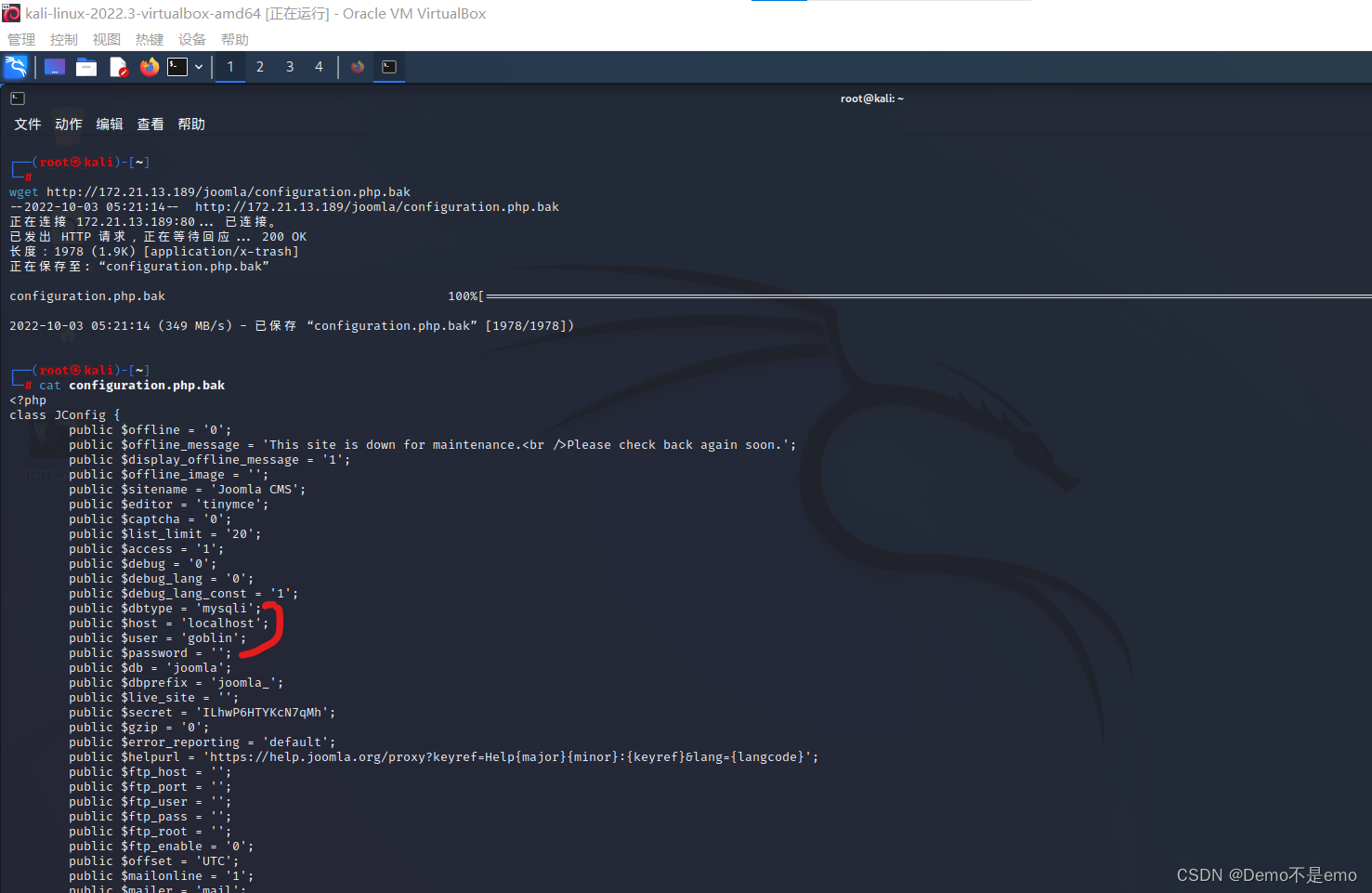1372x893 pixels.
Task: Click the saved file summary line with 349 MB/s
Action: (x=292, y=326)
